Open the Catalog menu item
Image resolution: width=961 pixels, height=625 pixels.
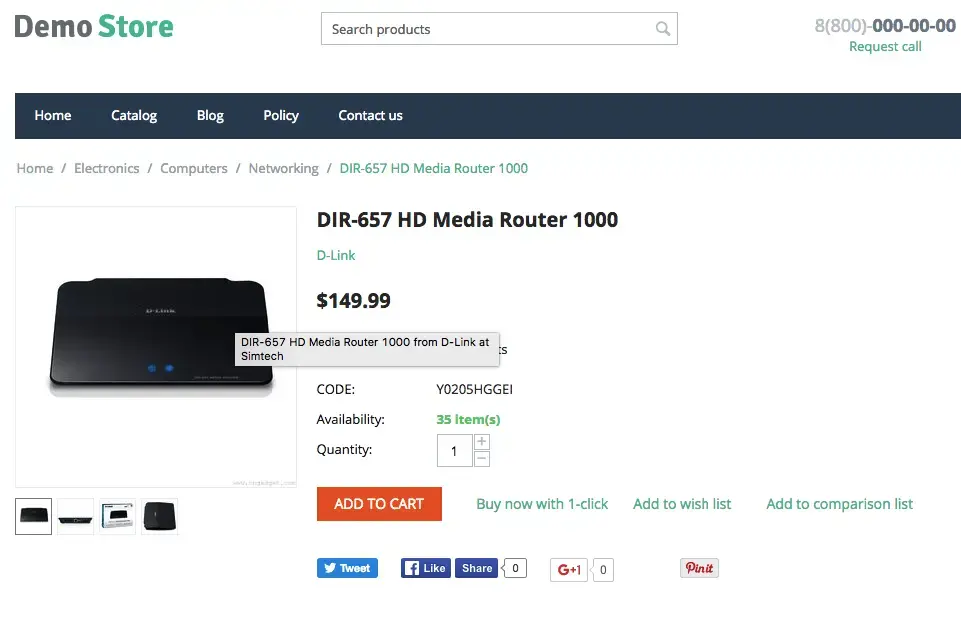point(134,116)
